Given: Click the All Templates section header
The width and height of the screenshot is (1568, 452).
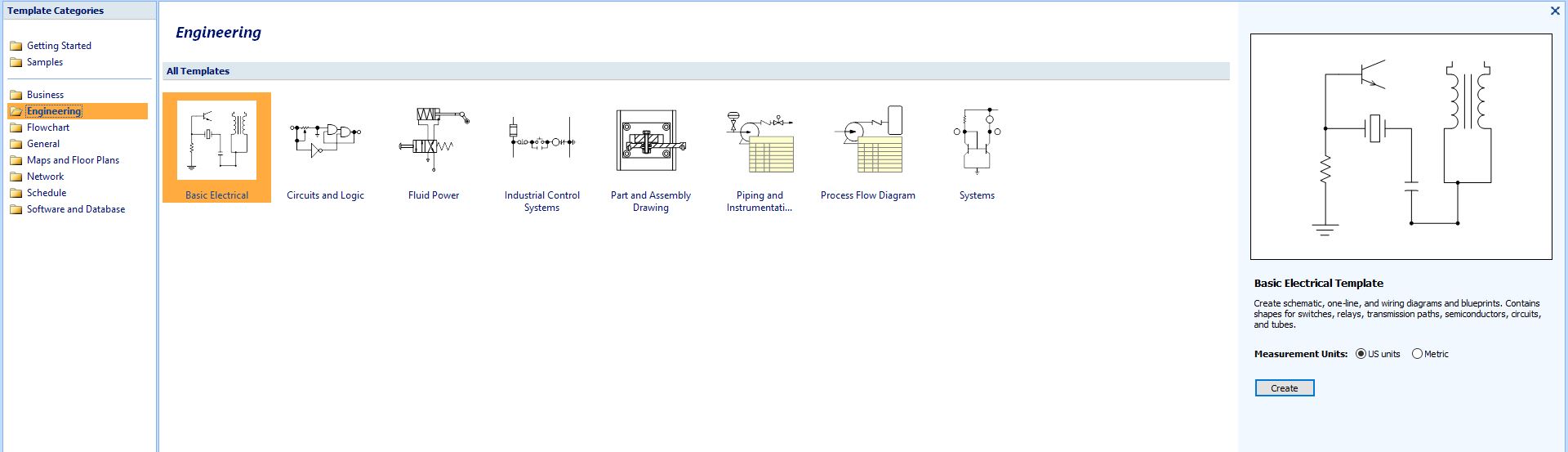Looking at the screenshot, I should point(696,71).
